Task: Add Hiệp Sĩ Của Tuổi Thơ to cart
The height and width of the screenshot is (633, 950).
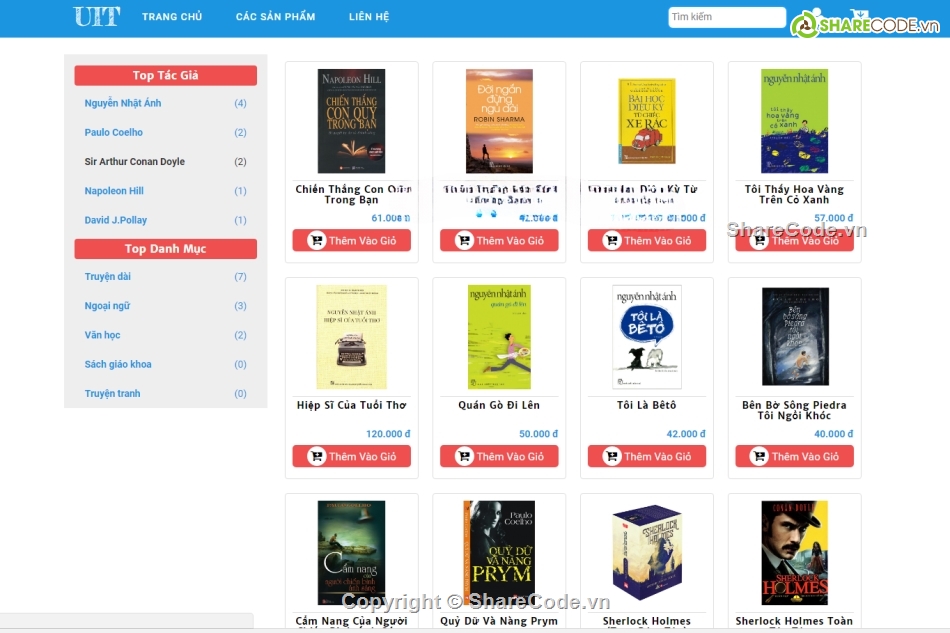Action: point(351,456)
